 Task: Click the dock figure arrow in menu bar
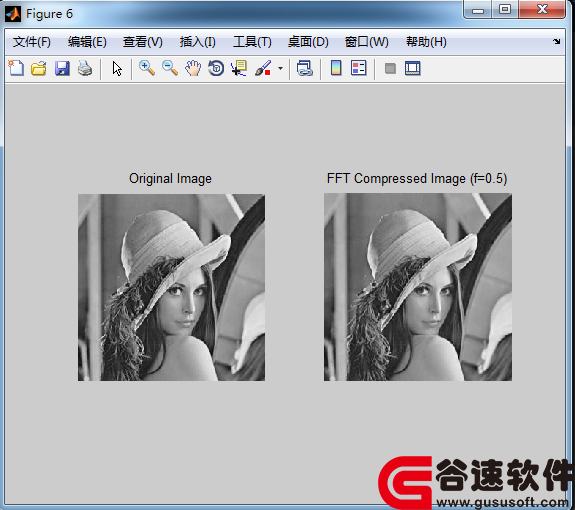click(x=557, y=41)
